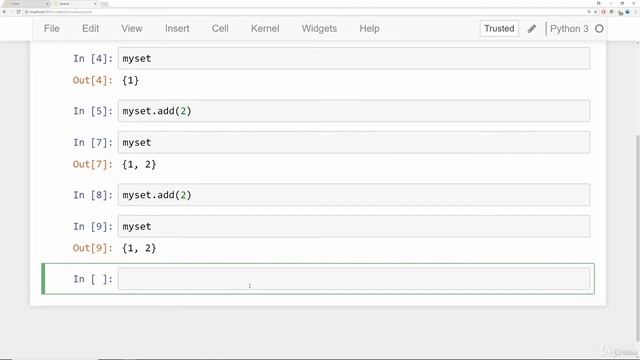Click the site info icon in address bar
The height and width of the screenshot is (360, 640).
click(x=27, y=12)
